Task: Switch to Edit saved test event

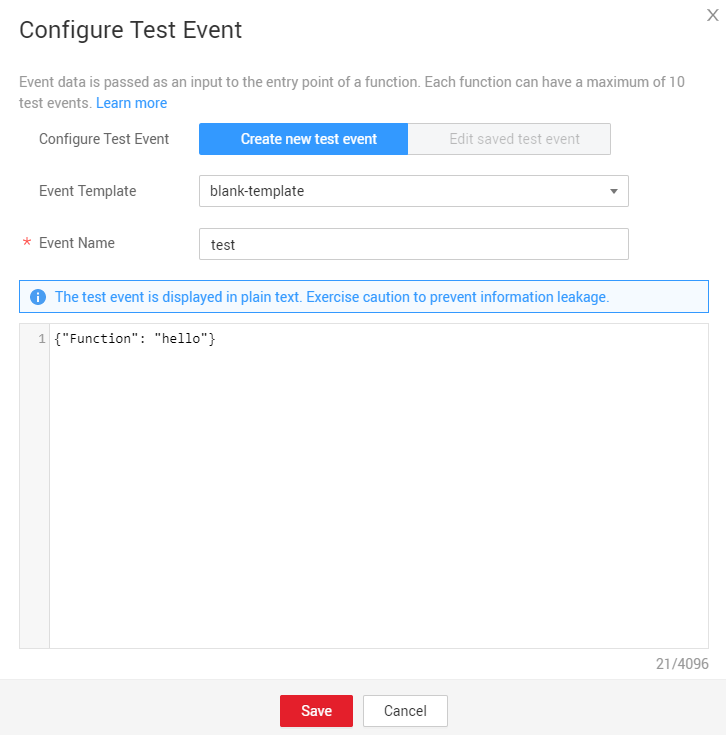Action: [x=514, y=139]
